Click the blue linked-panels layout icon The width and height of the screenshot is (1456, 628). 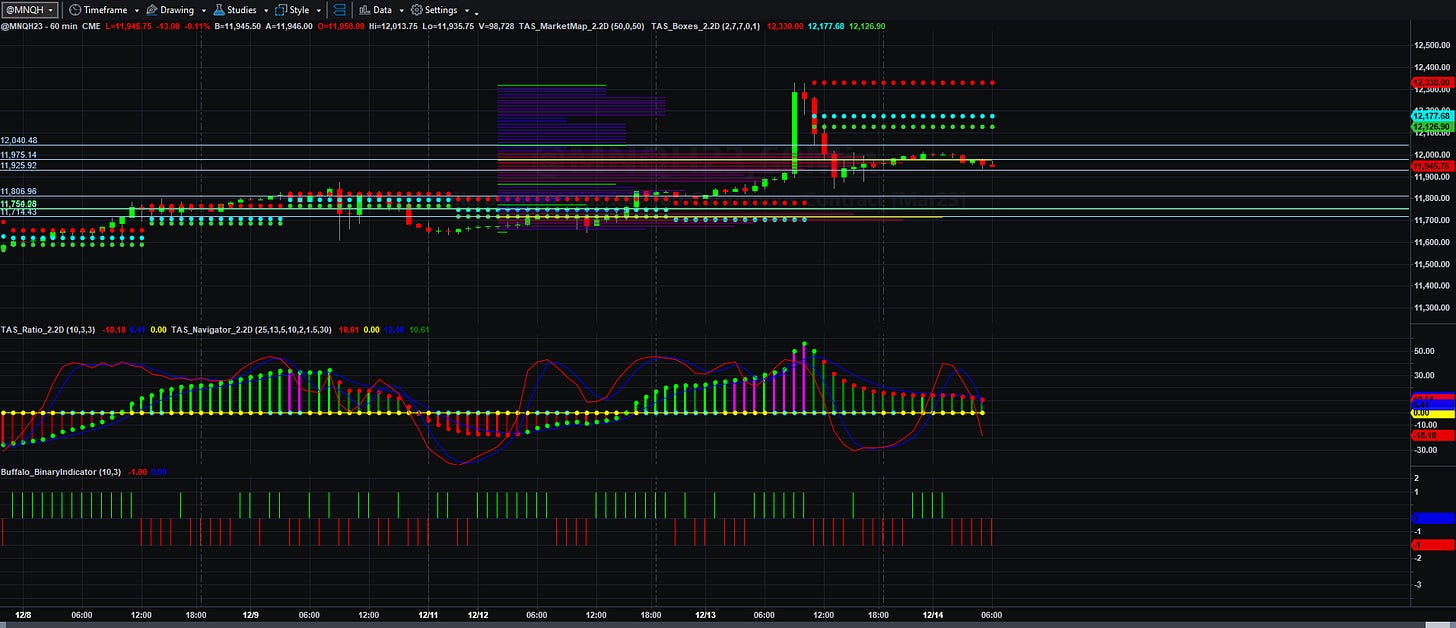coord(339,9)
